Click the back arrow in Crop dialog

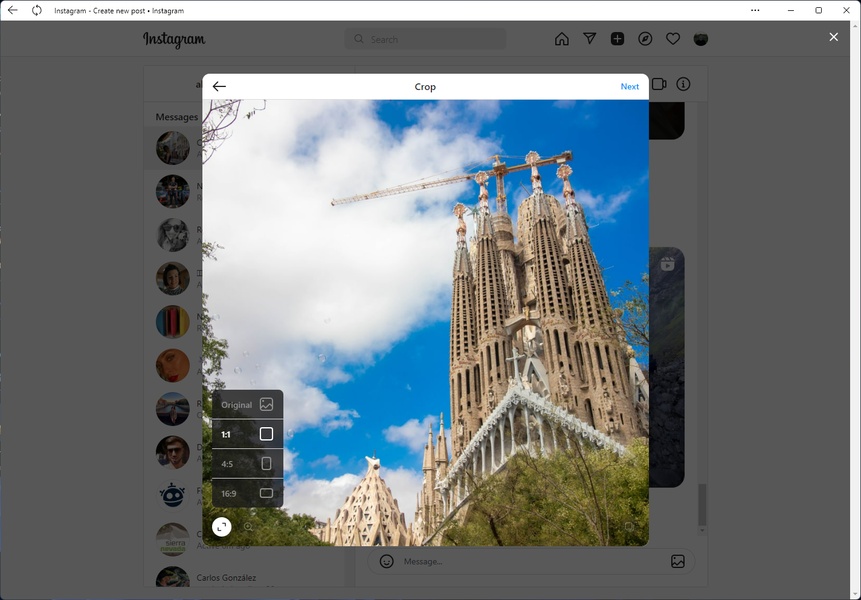pyautogui.click(x=219, y=87)
